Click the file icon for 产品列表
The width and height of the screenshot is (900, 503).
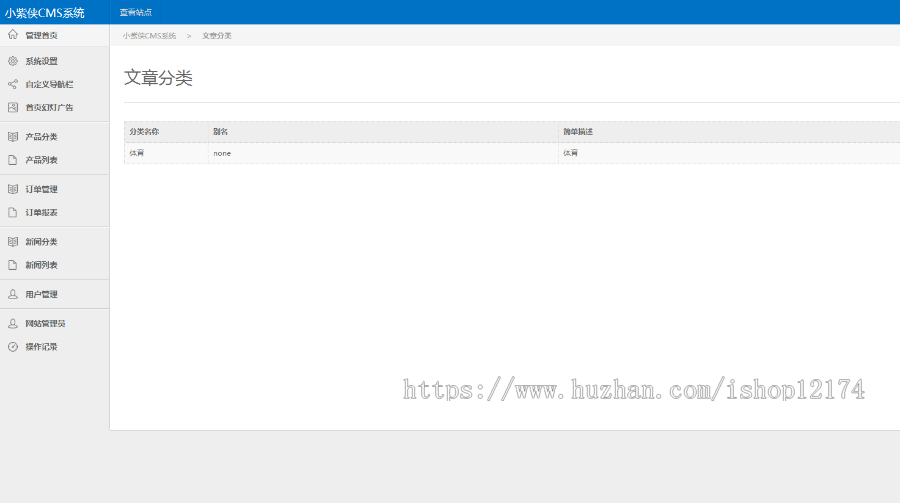13,160
